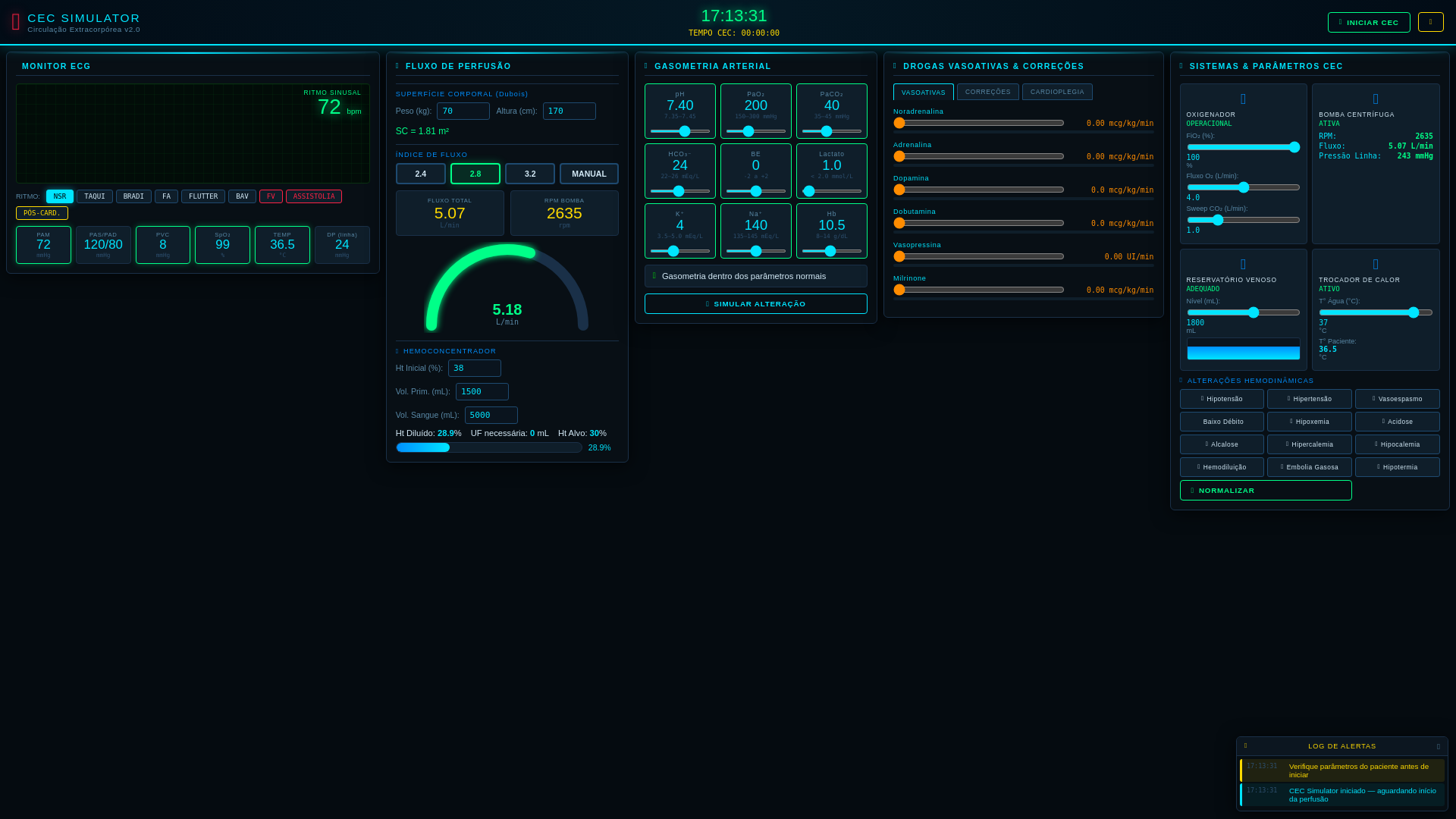Trigger the Vasoespasmo alteration
The width and height of the screenshot is (1456, 819).
tap(1398, 399)
